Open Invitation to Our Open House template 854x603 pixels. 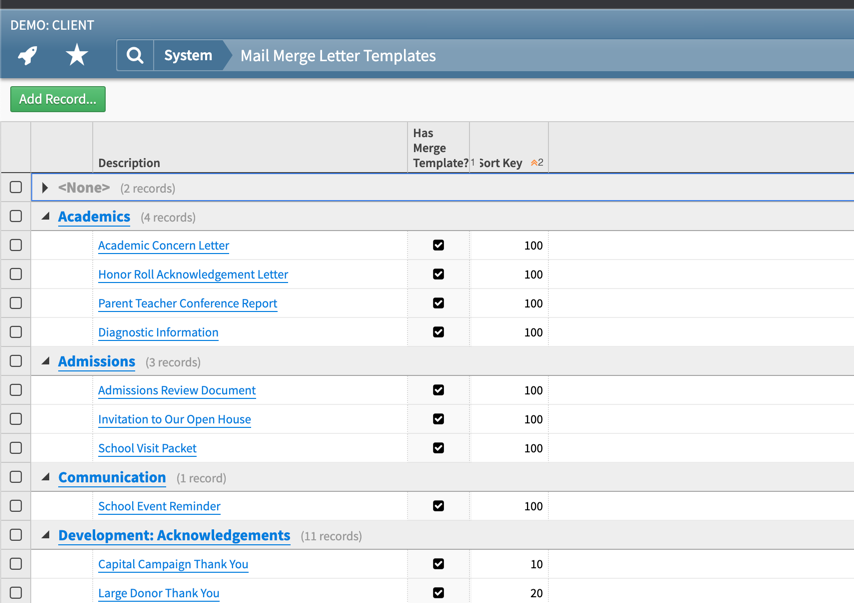click(x=174, y=419)
